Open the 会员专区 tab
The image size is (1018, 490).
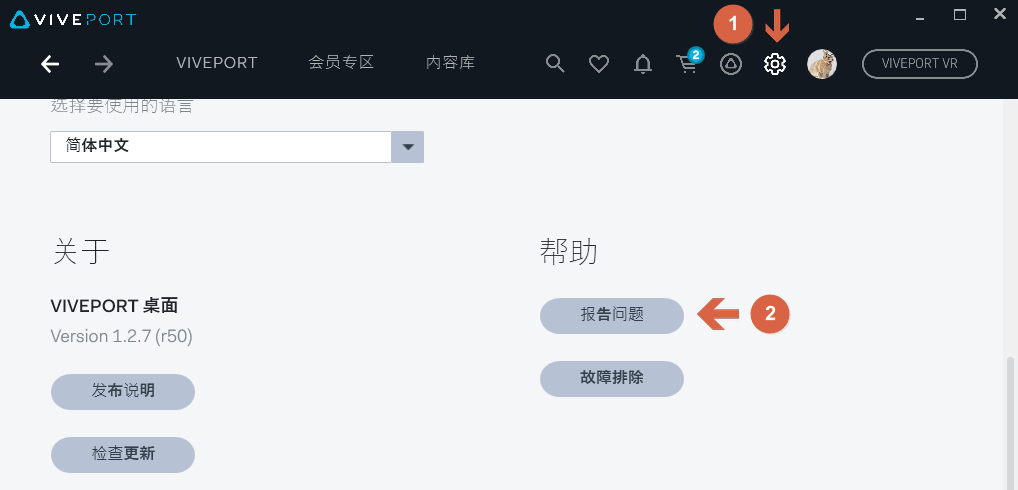pos(341,63)
